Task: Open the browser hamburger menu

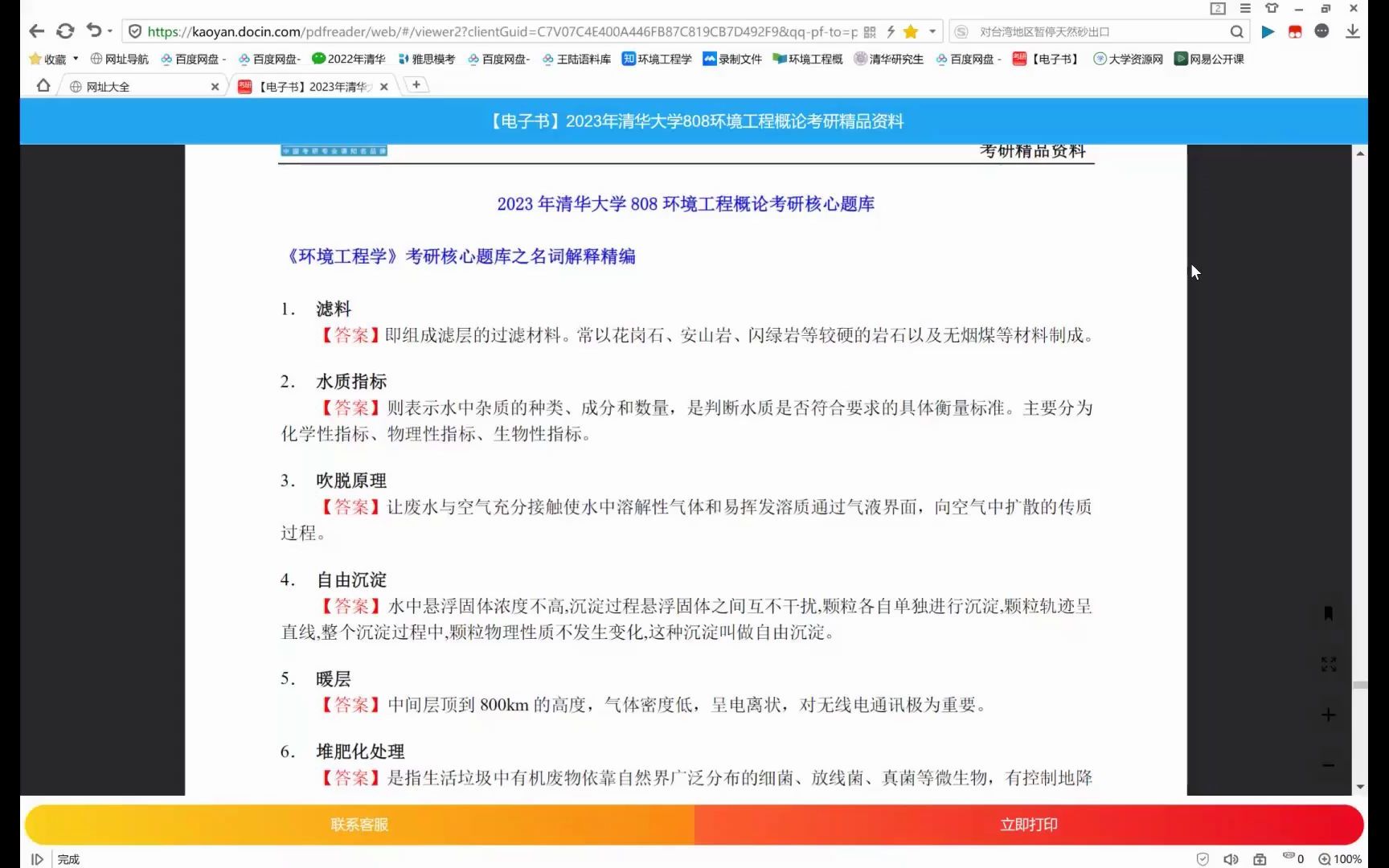Action: point(1245,8)
